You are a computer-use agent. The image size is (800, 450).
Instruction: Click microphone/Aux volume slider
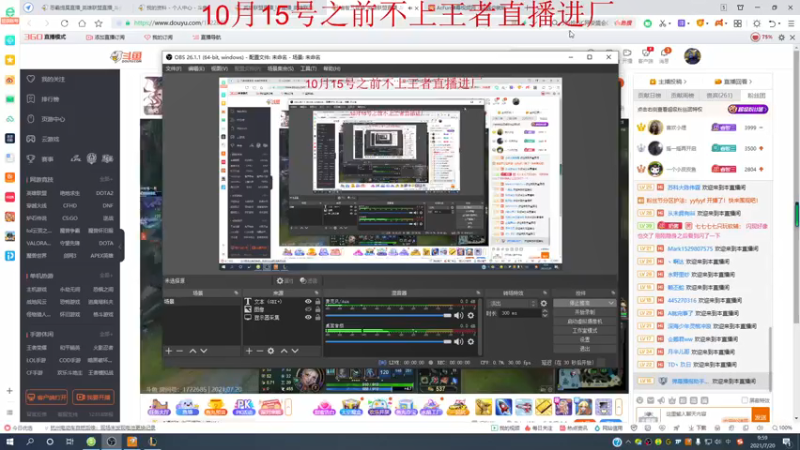click(388, 315)
